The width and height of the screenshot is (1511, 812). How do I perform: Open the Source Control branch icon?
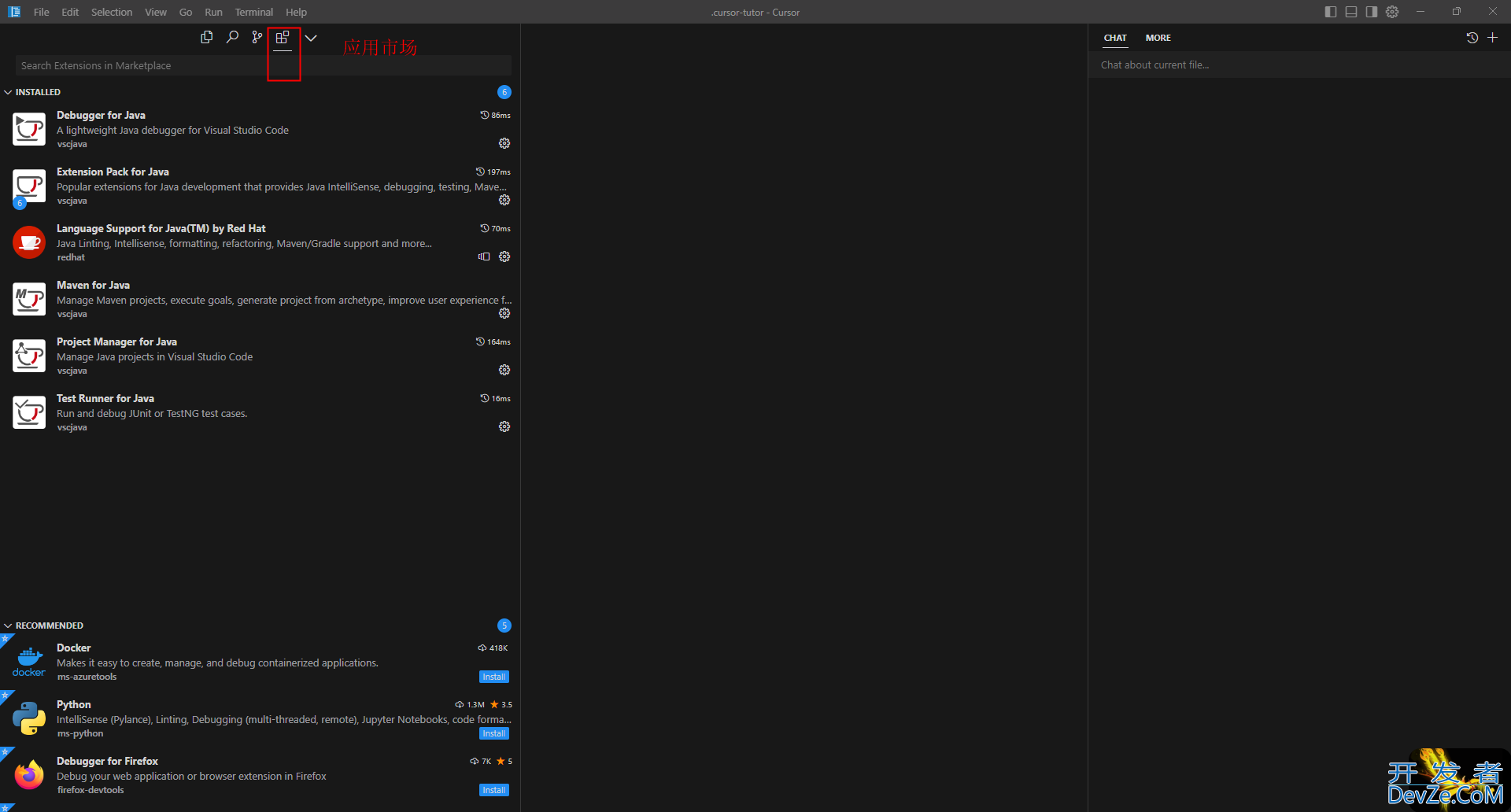(257, 37)
